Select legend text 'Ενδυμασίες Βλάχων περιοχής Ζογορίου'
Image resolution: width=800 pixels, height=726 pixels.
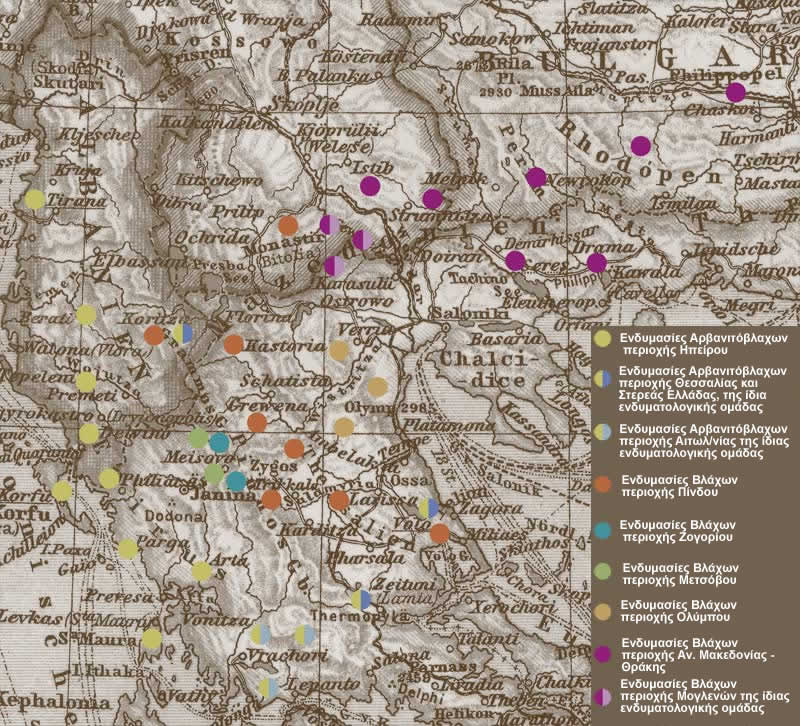pyautogui.click(x=677, y=531)
